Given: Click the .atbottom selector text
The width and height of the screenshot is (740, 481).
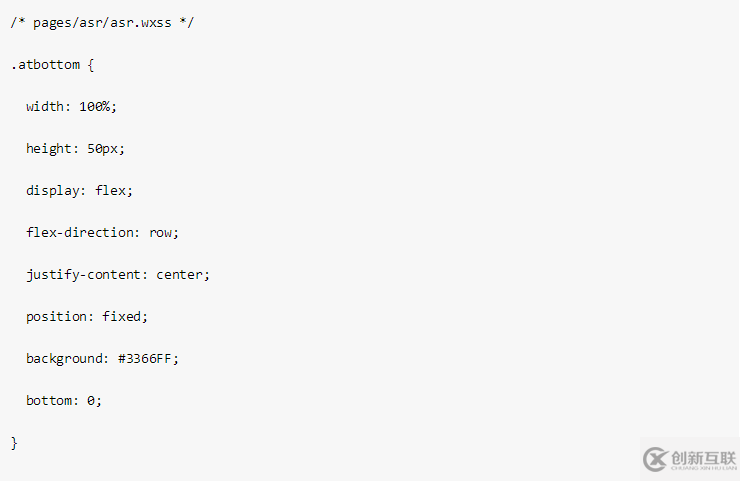Looking at the screenshot, I should click(x=45, y=65).
